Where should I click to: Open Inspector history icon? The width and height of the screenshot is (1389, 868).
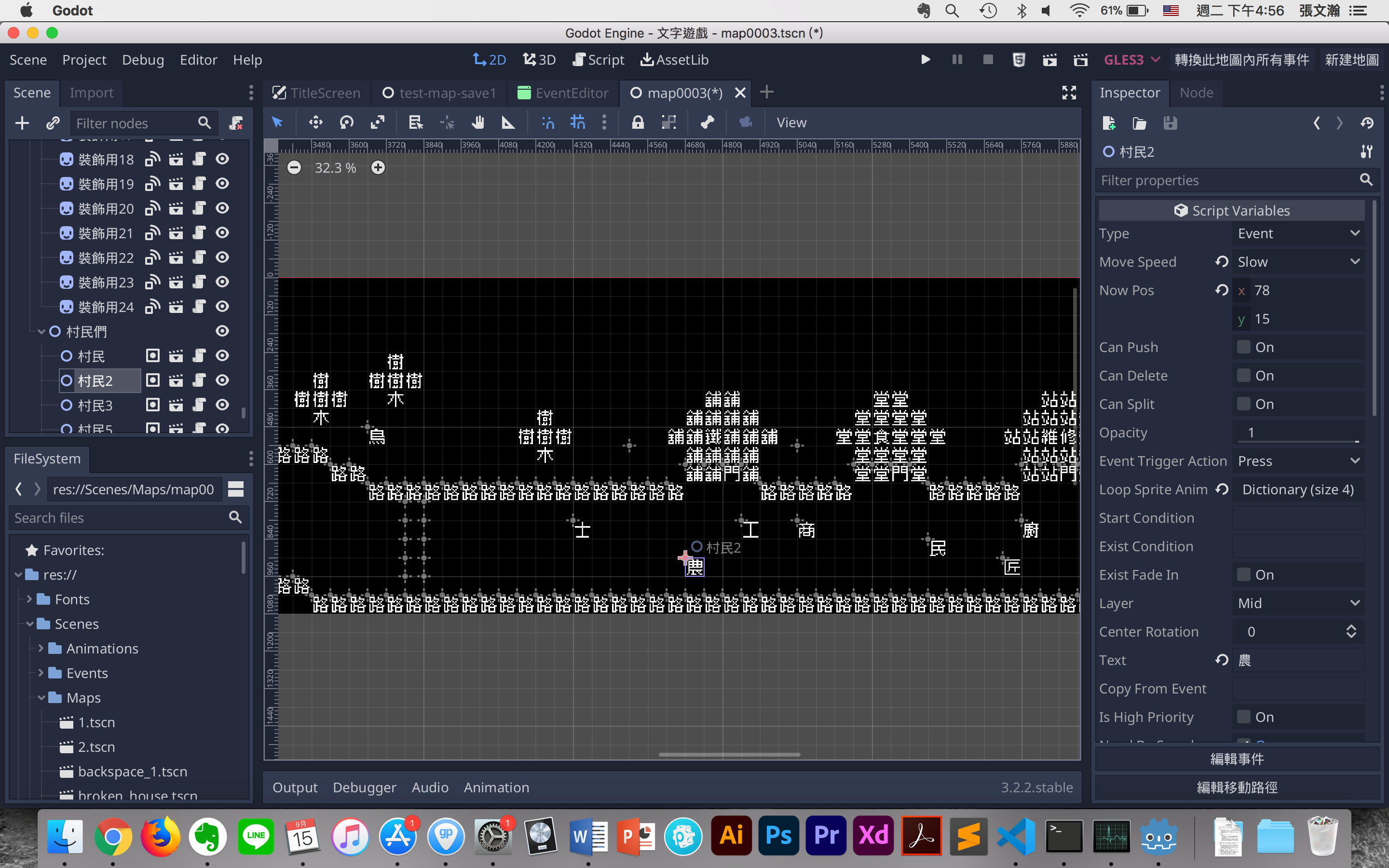click(x=1367, y=123)
